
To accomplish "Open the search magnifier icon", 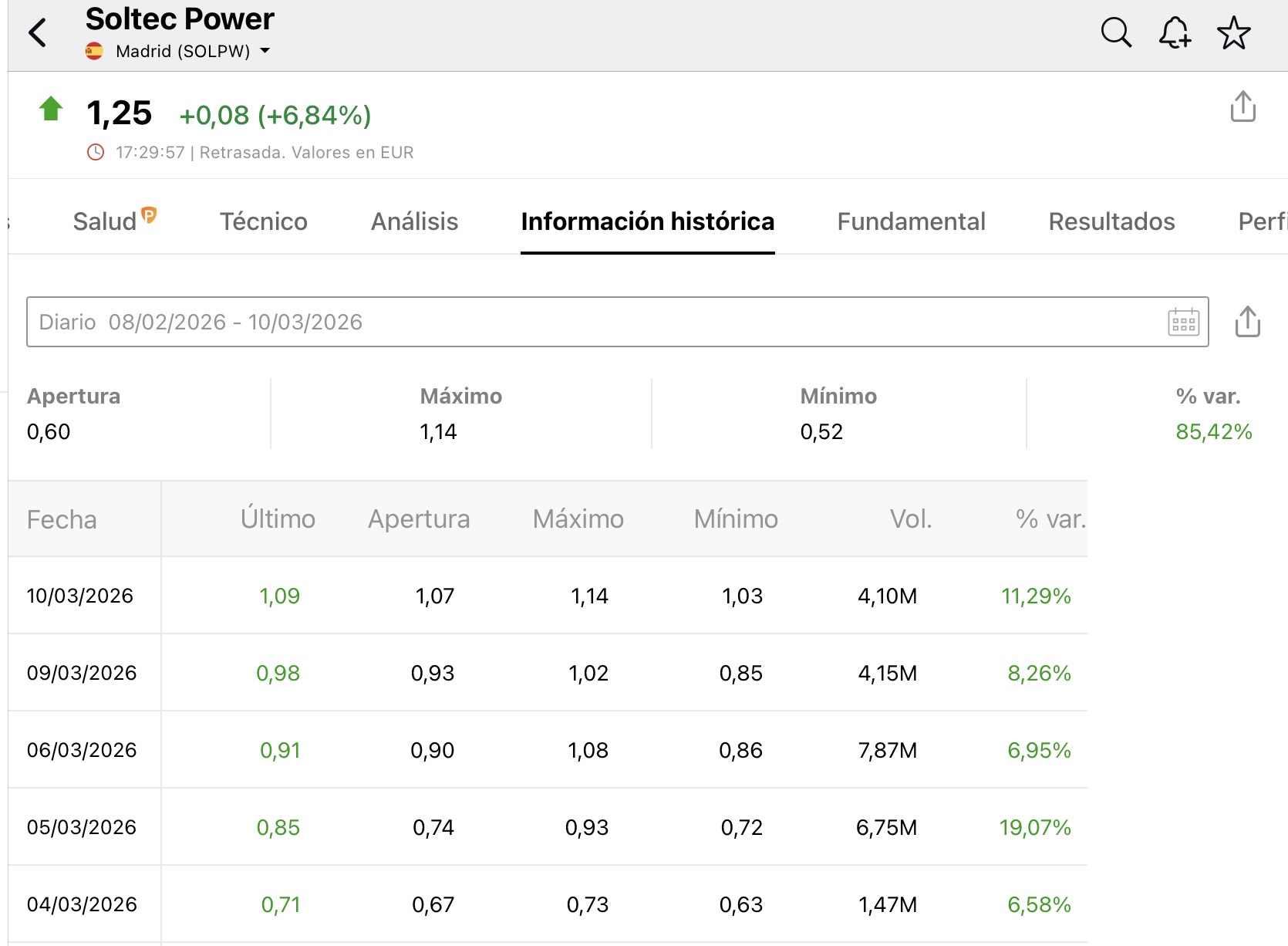I will [1115, 33].
